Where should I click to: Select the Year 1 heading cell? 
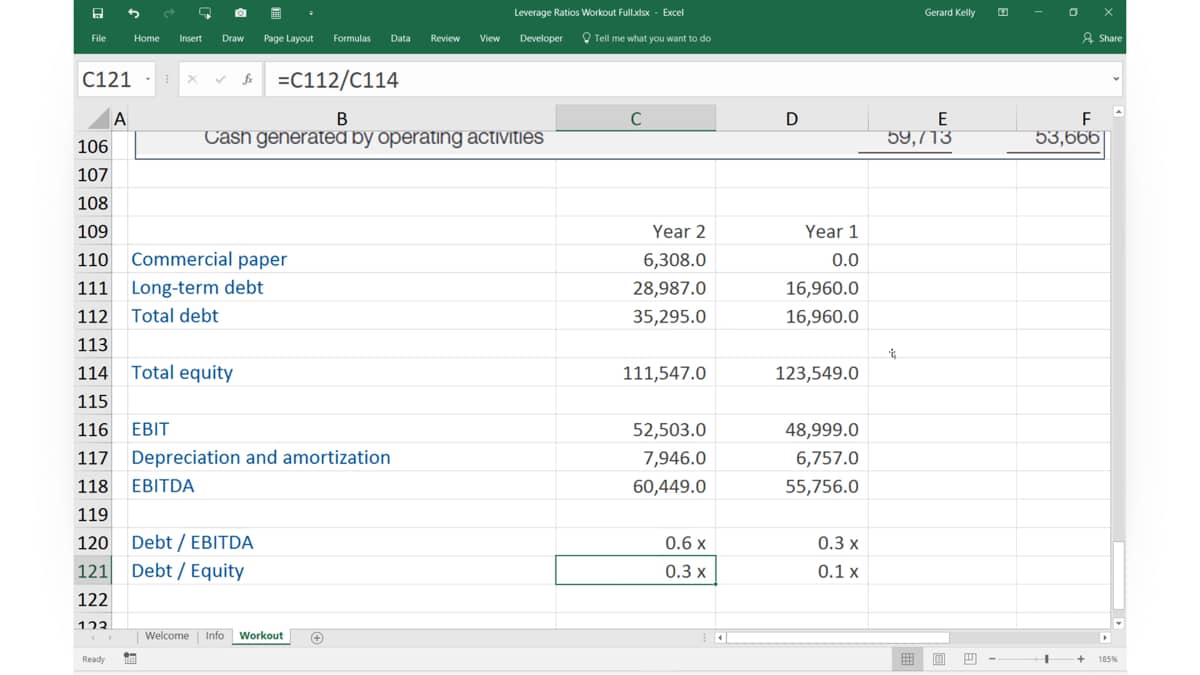pyautogui.click(x=791, y=231)
